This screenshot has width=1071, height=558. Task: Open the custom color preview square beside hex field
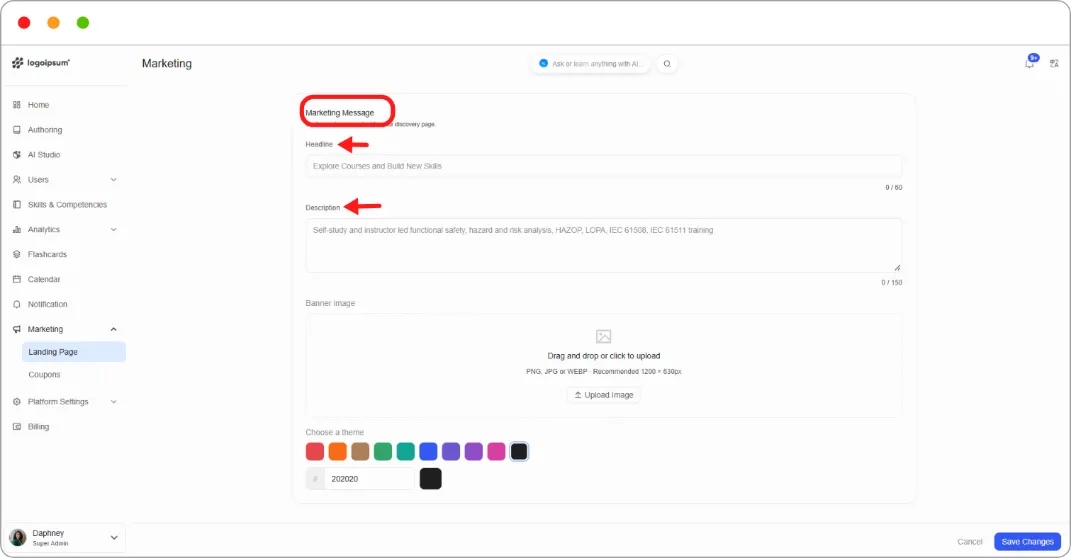(x=430, y=479)
